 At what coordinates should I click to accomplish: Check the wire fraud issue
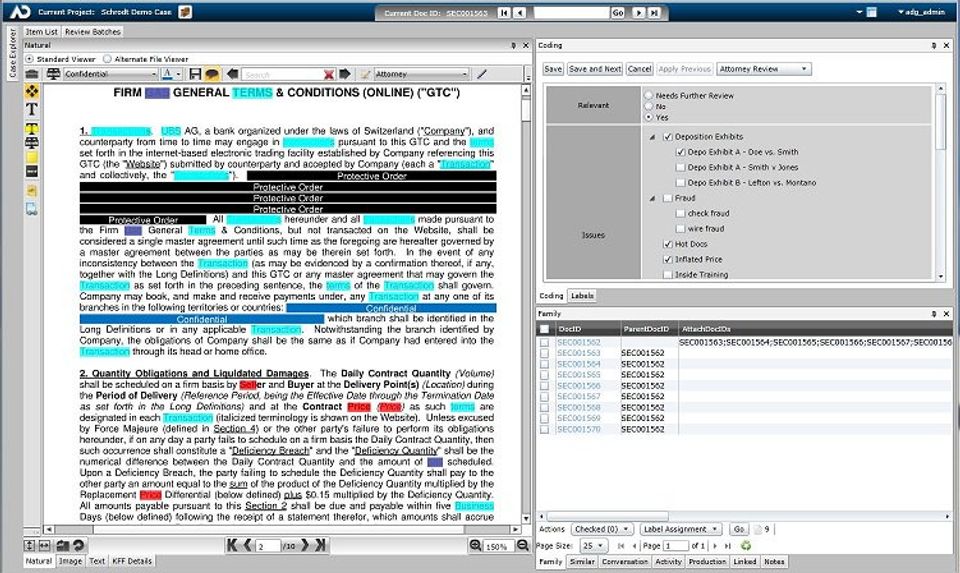pyautogui.click(x=680, y=228)
